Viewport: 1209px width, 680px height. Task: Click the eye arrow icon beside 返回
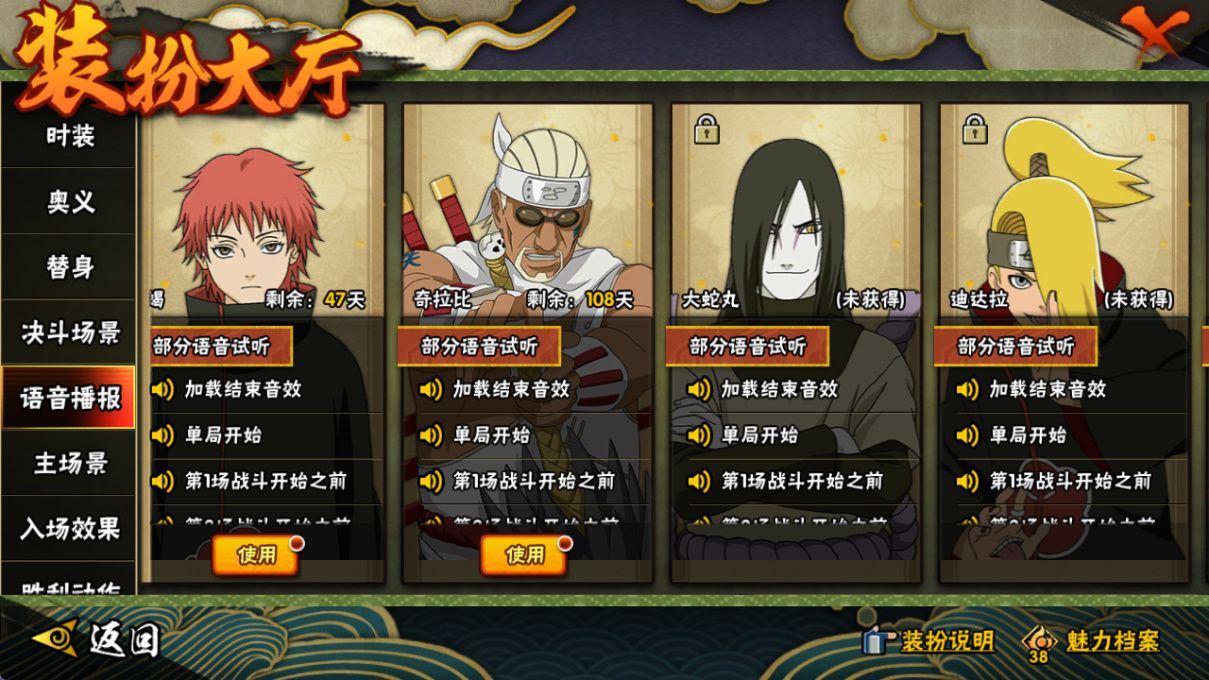click(x=54, y=638)
